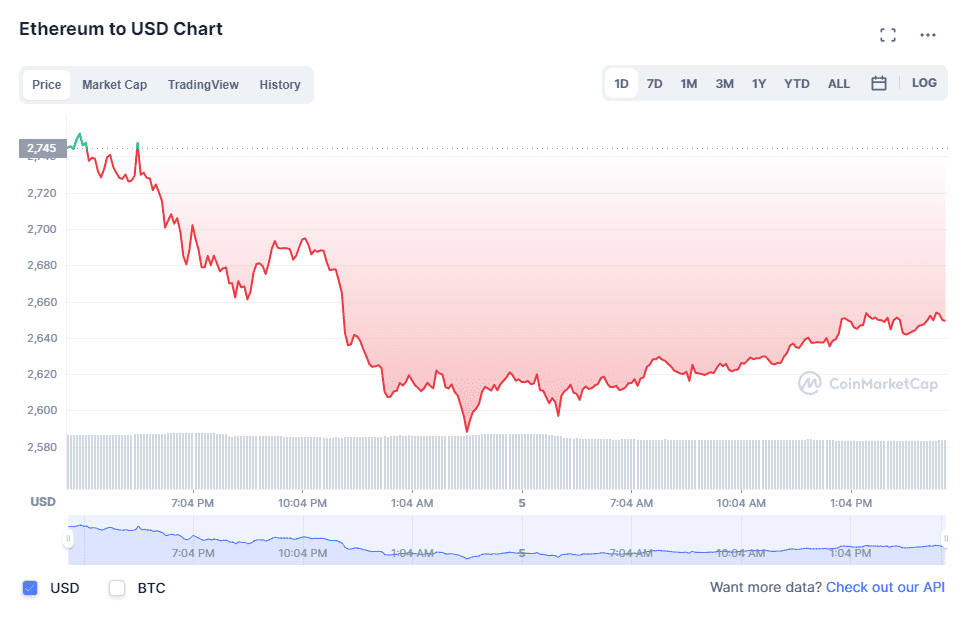Switch to the Market Cap tab

(114, 84)
